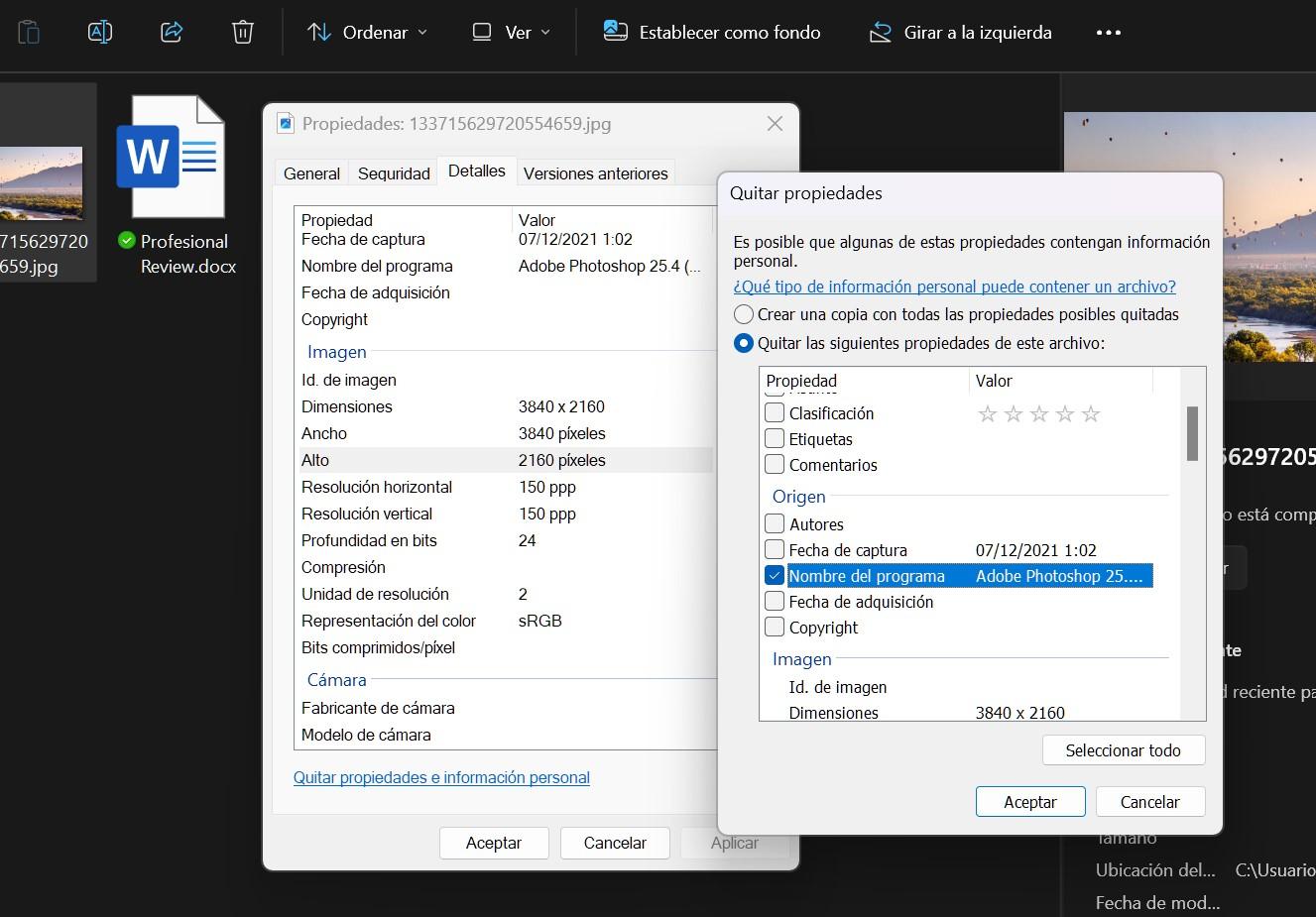Switch to the Seguridad tab
This screenshot has height=917, width=1316.
[394, 173]
